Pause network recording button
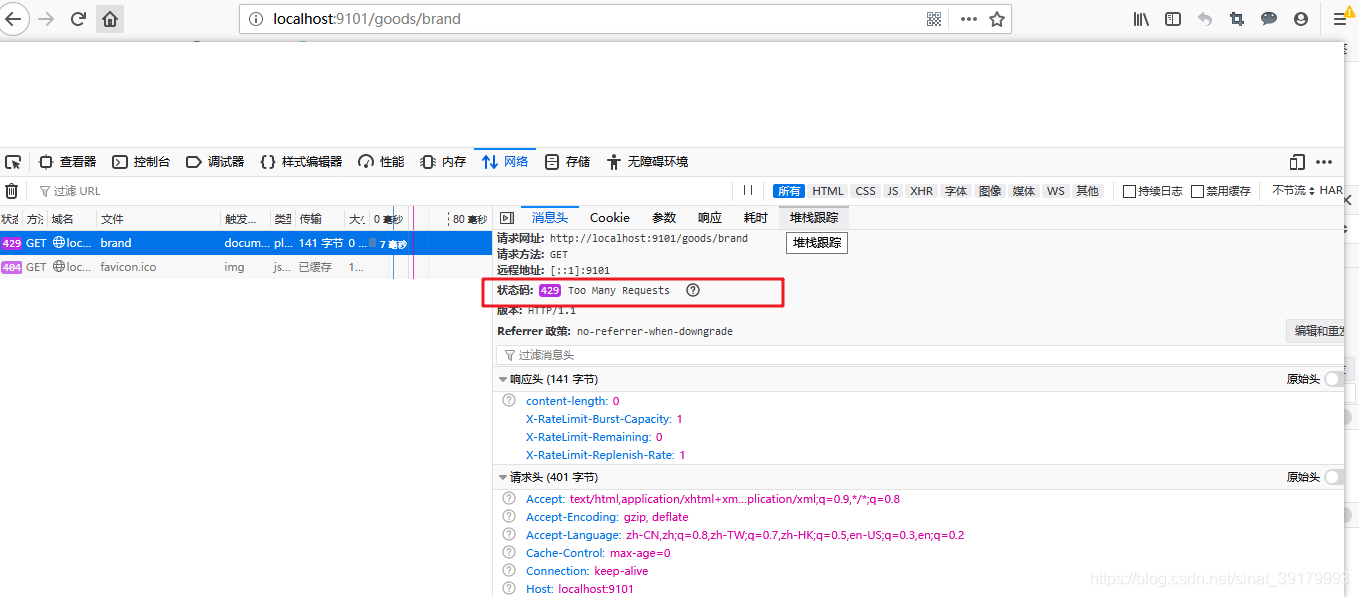The height and width of the screenshot is (597, 1359). point(747,191)
